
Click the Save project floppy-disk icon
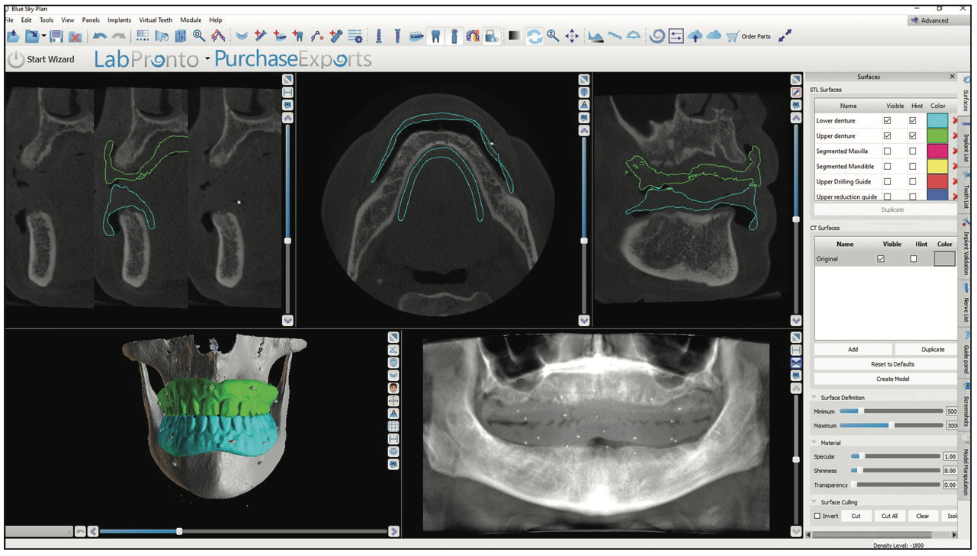[56, 36]
